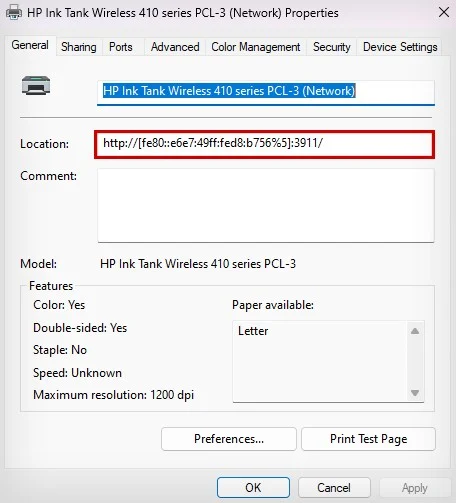Click the Location field with the http address
456x503 pixels.
pos(265,144)
